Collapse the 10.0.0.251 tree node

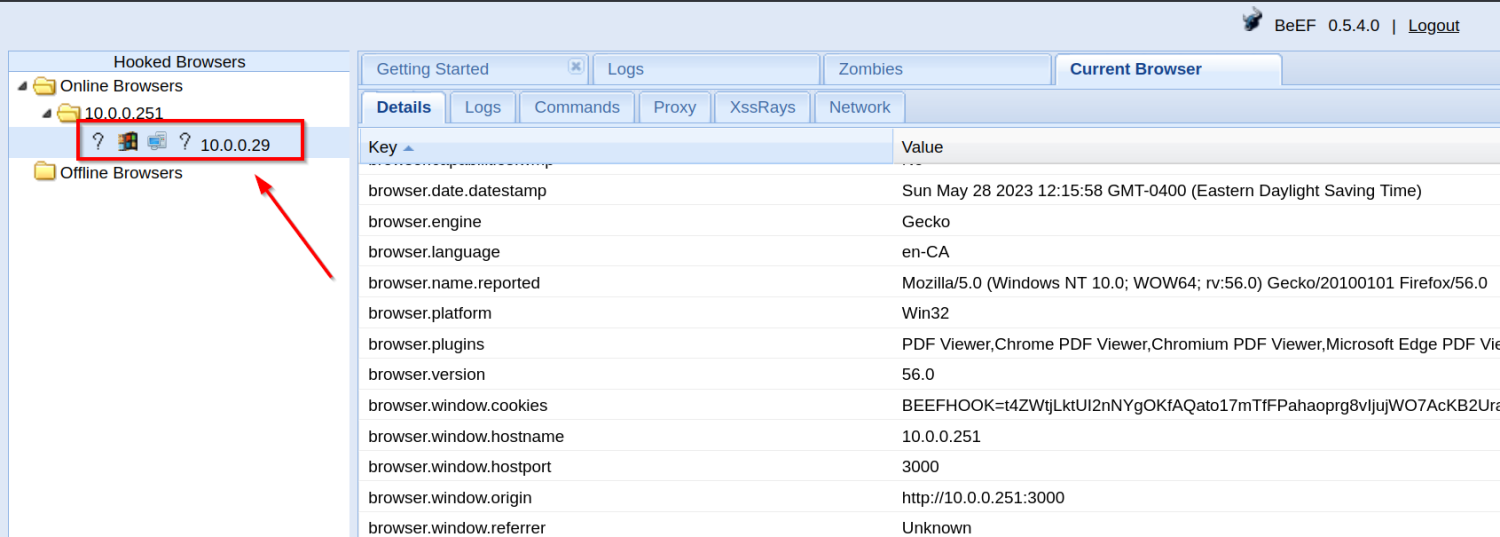coord(46,113)
